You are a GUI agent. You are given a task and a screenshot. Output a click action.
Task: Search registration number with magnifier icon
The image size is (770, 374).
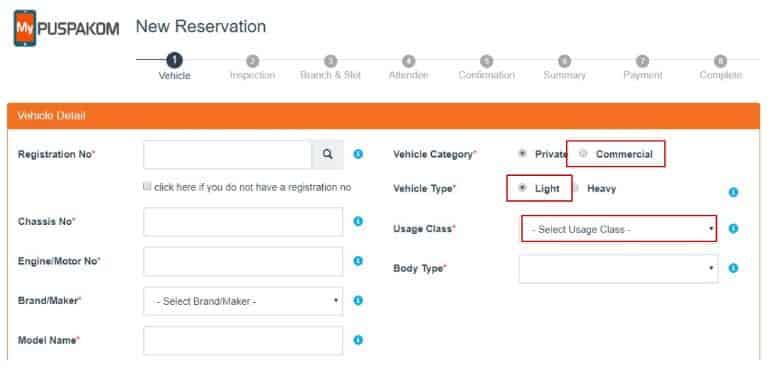328,154
